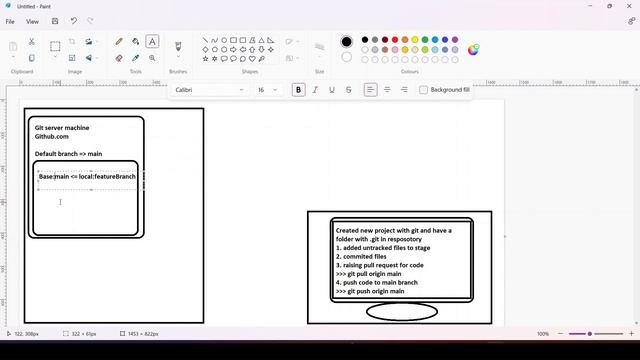Enable the Background fill checkbox

click(423, 90)
